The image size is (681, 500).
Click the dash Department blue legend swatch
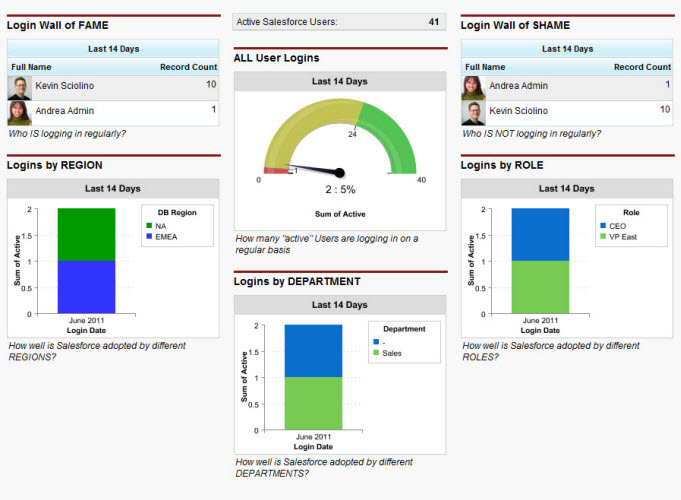click(376, 342)
